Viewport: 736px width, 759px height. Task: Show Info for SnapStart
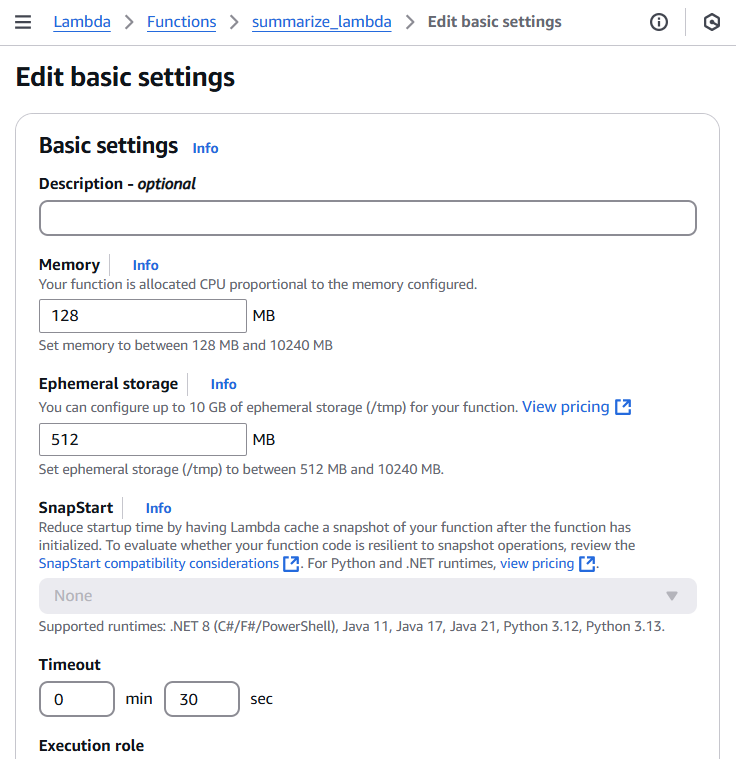click(158, 508)
